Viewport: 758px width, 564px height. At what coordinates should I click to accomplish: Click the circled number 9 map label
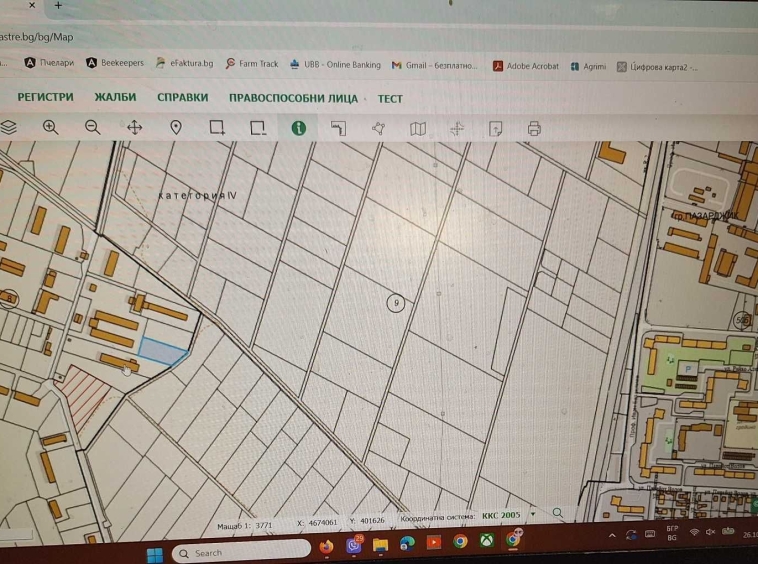396,303
